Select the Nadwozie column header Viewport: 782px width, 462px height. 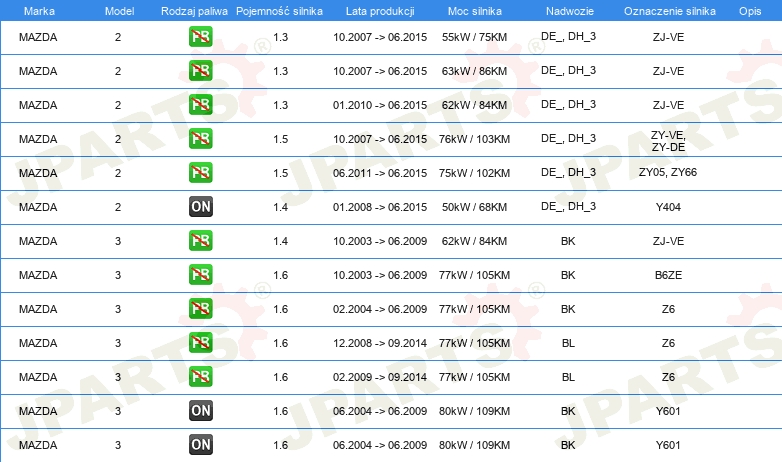click(570, 11)
